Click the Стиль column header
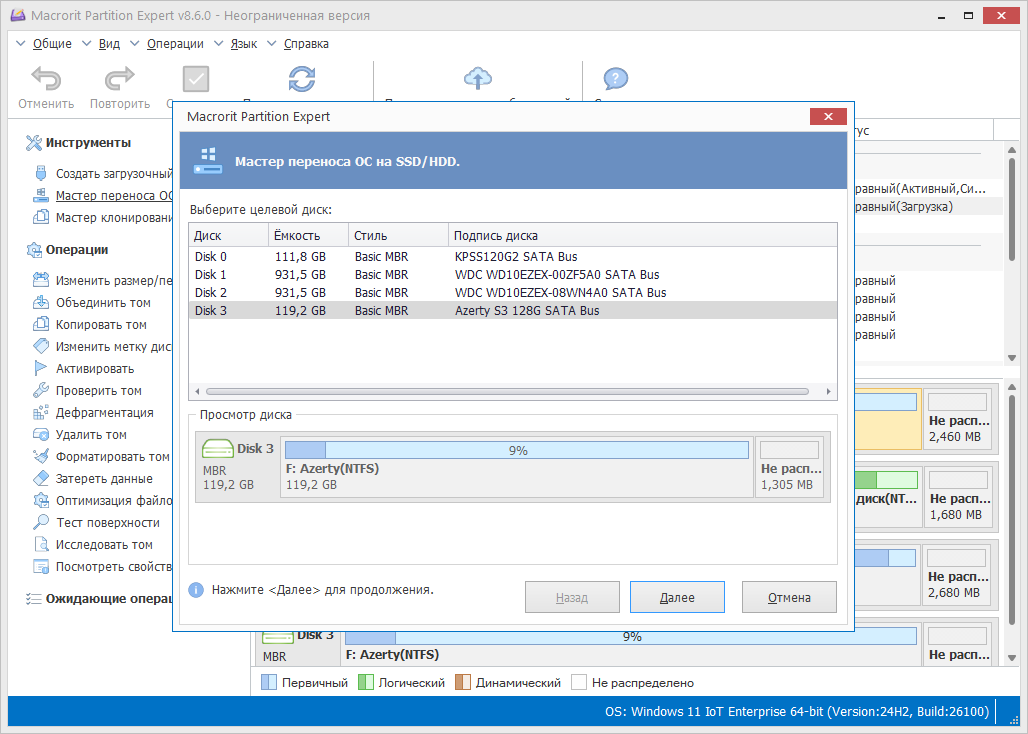1028x734 pixels. tap(398, 235)
